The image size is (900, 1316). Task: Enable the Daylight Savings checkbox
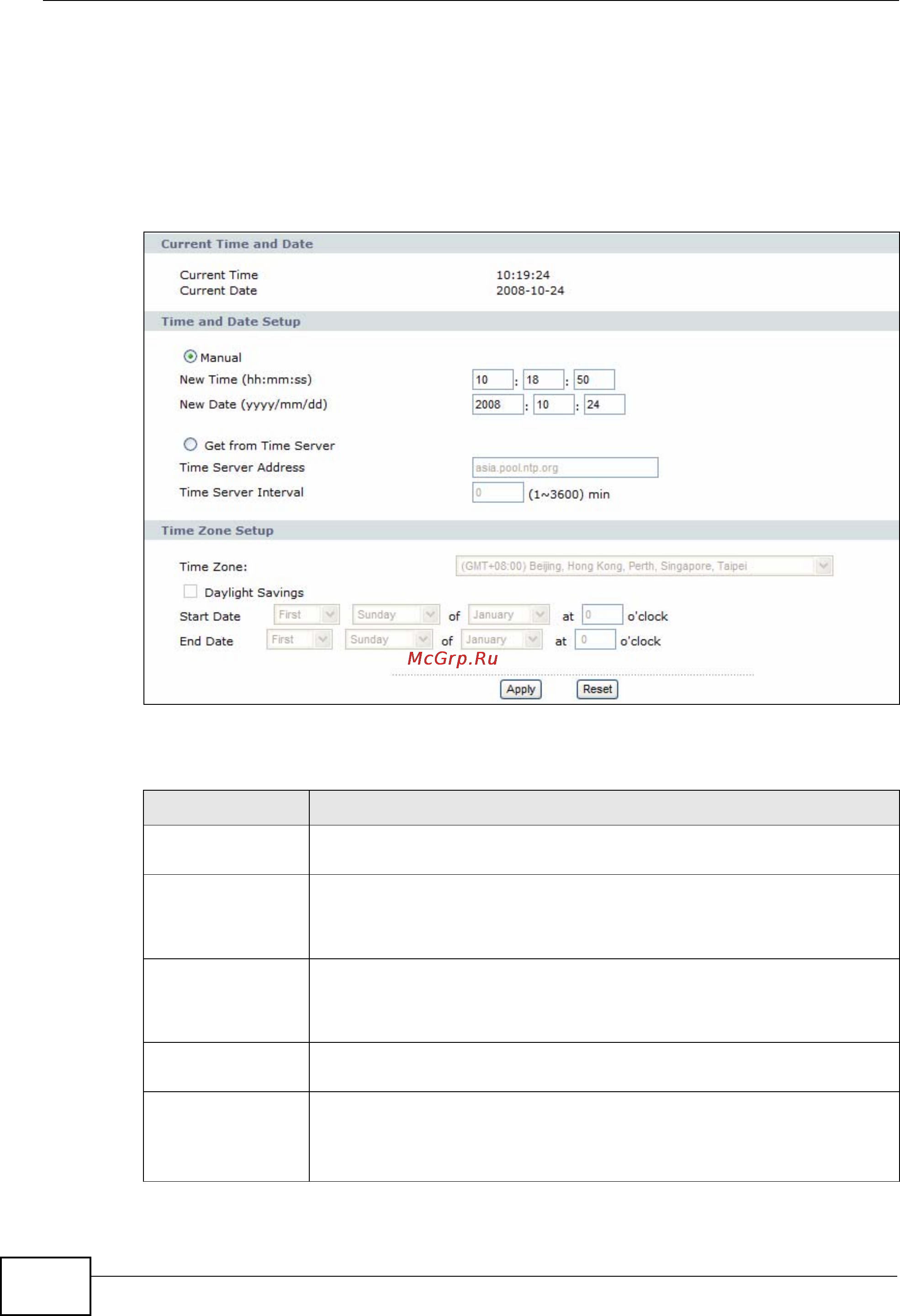point(191,591)
